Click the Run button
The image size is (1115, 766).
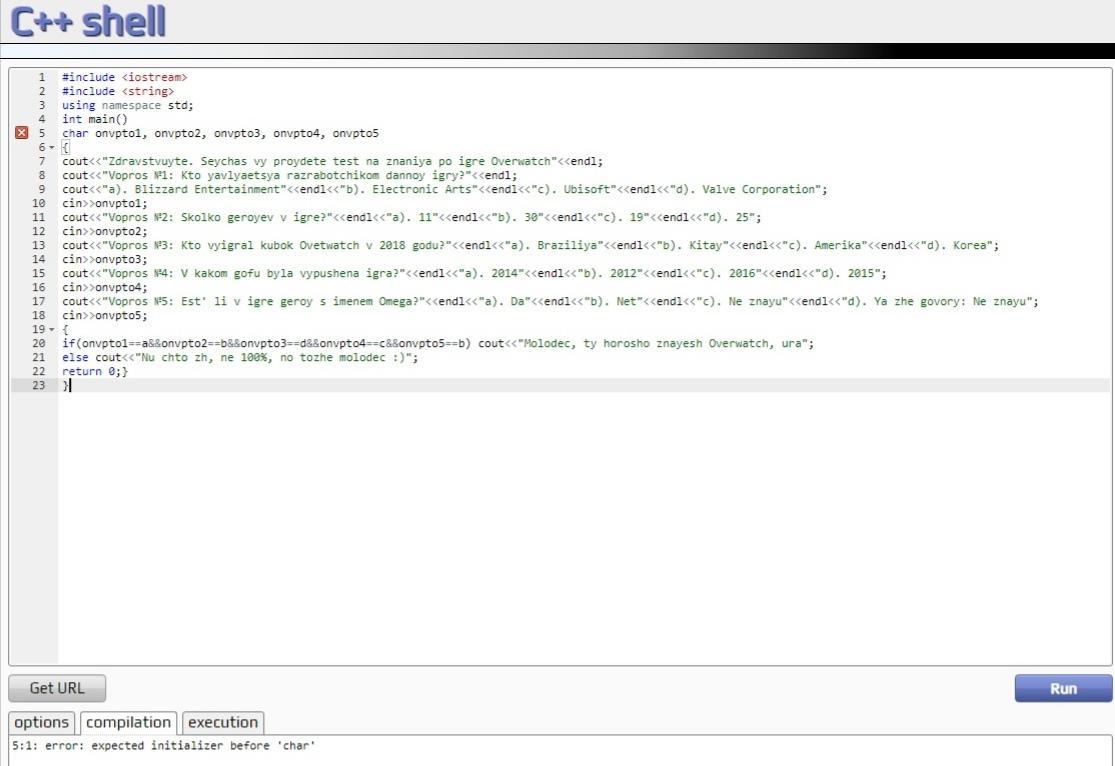click(1063, 688)
